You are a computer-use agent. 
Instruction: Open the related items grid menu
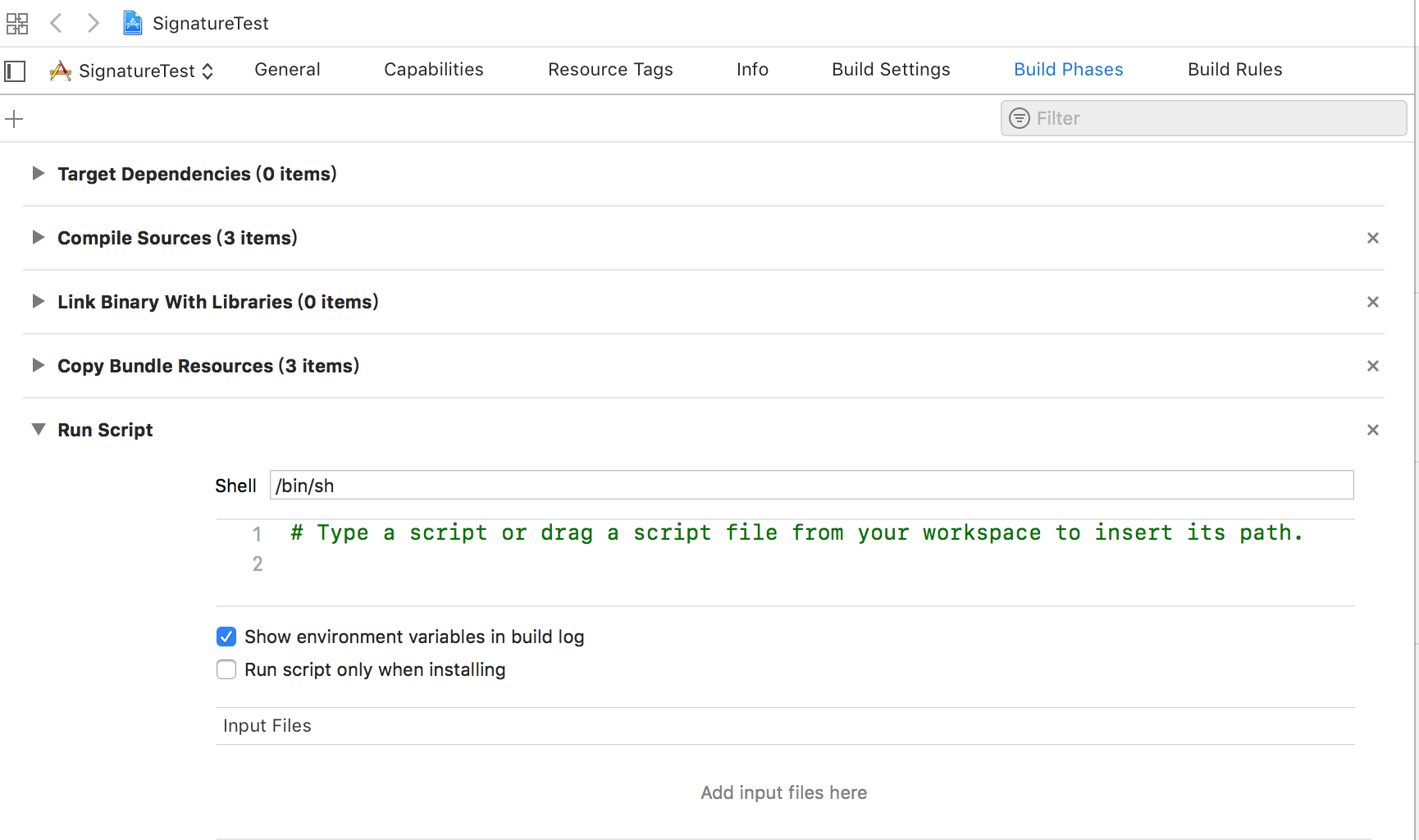pos(17,24)
